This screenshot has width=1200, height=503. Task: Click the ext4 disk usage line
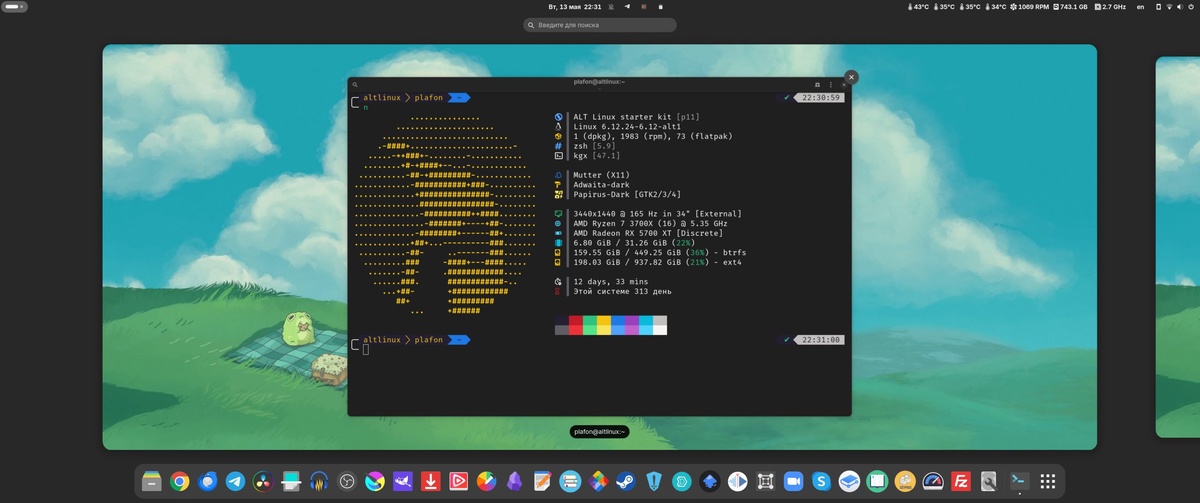pyautogui.click(x=657, y=262)
